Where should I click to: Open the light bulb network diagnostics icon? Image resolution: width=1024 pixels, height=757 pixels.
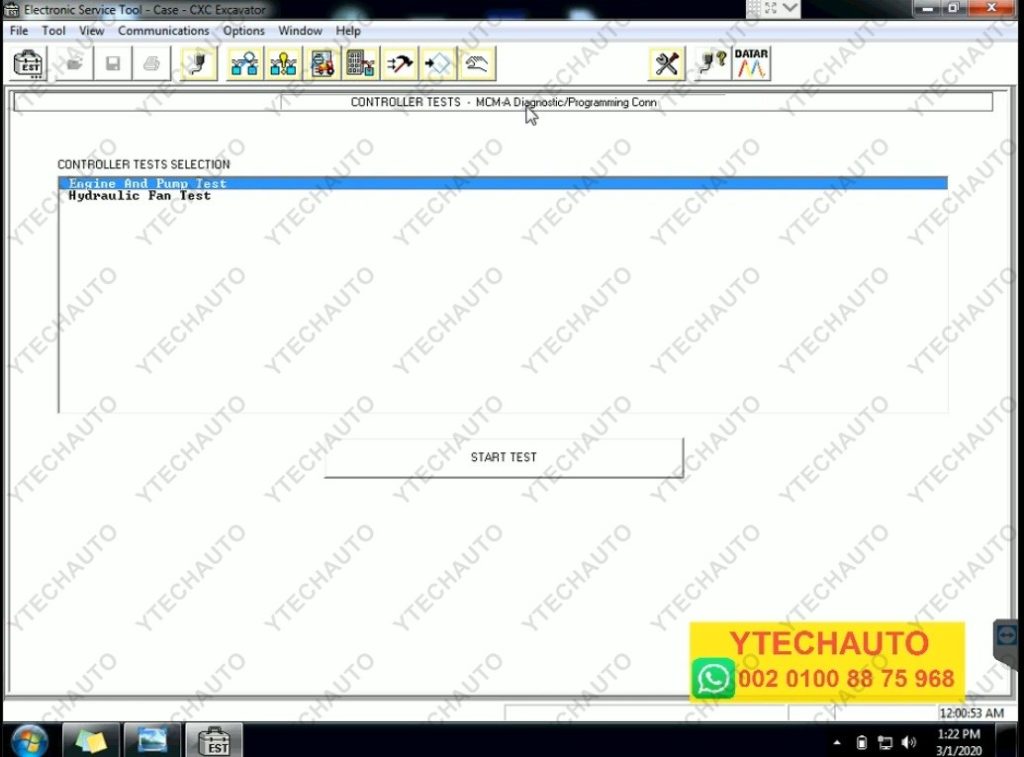tap(283, 64)
